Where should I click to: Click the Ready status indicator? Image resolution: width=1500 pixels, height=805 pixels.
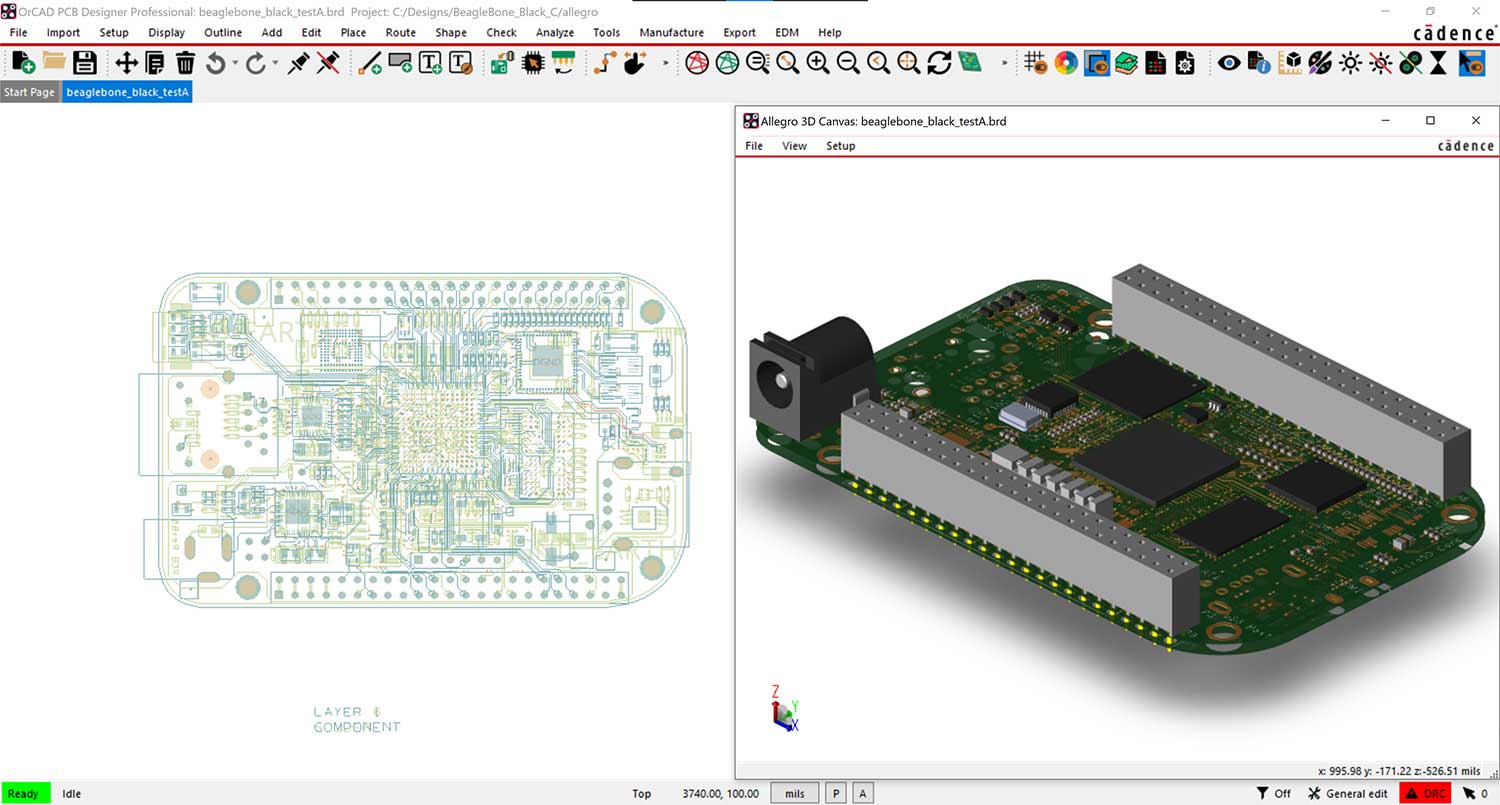(25, 793)
